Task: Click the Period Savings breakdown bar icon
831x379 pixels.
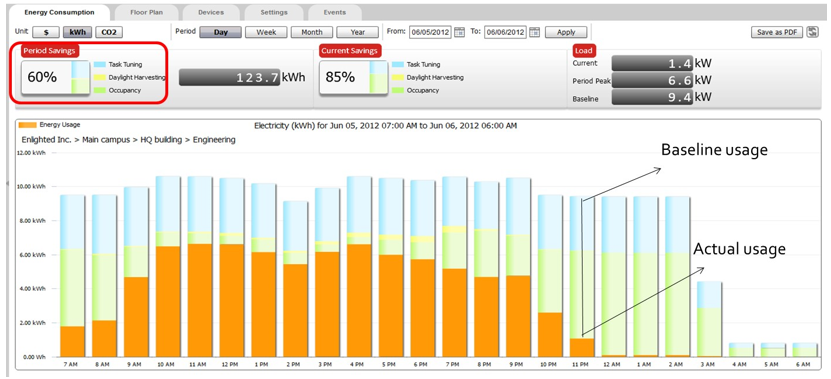Action: coord(80,77)
